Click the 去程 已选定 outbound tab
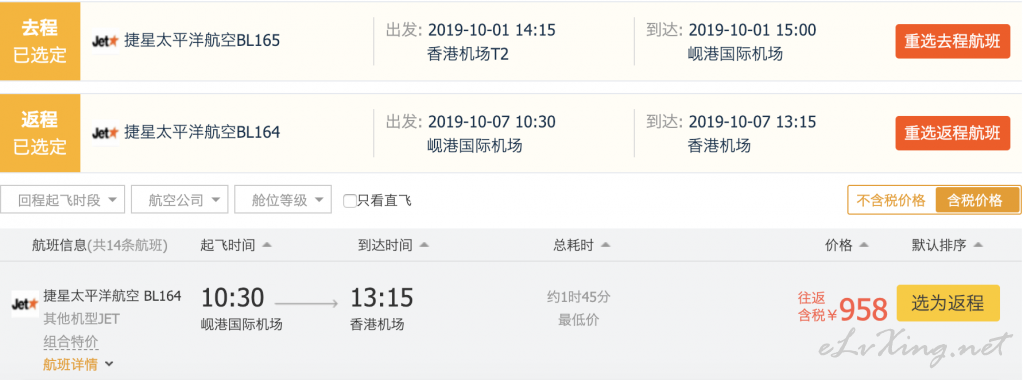This screenshot has height=380, width=1023. tap(40, 41)
